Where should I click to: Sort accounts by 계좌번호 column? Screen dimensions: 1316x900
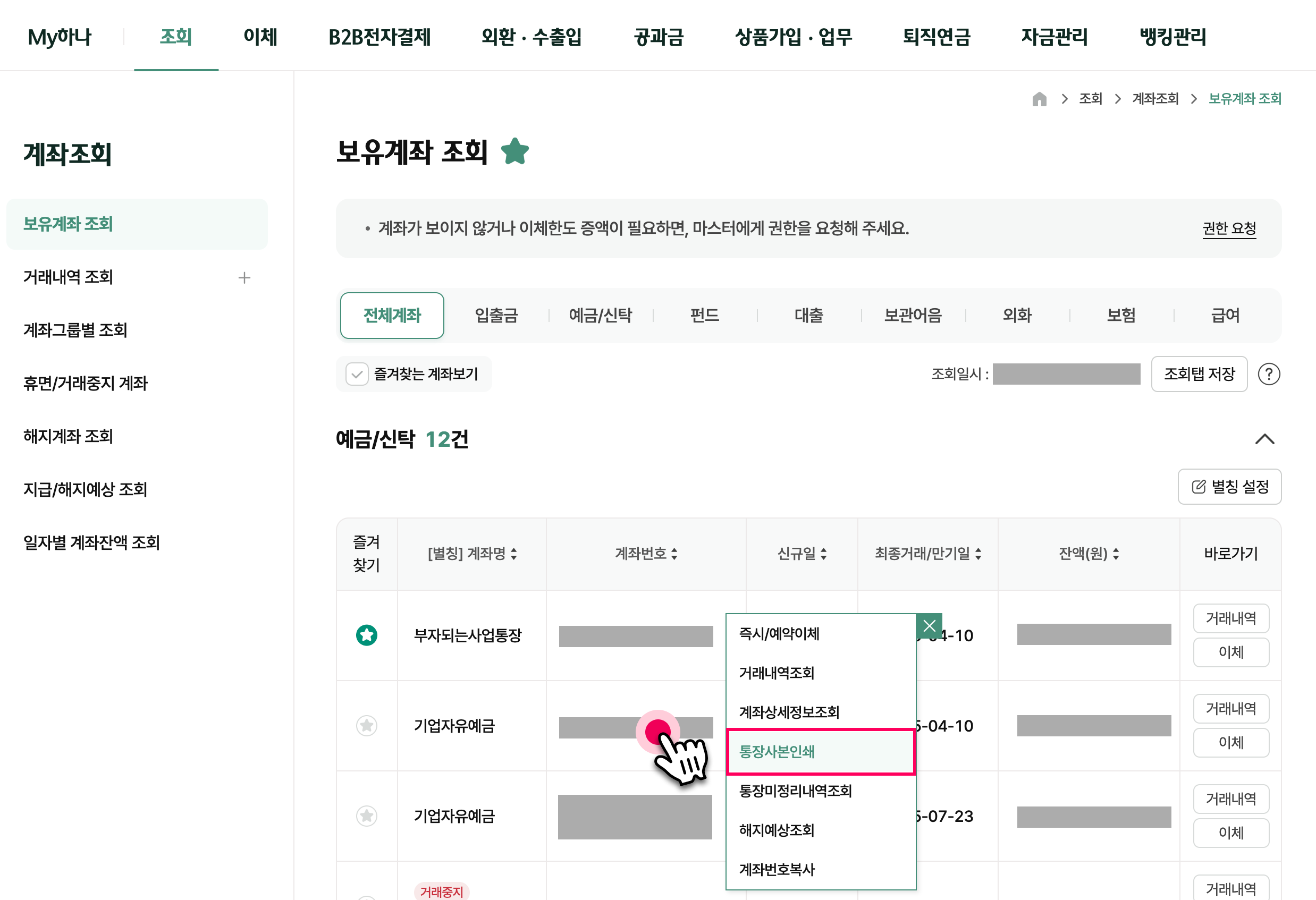tap(674, 554)
